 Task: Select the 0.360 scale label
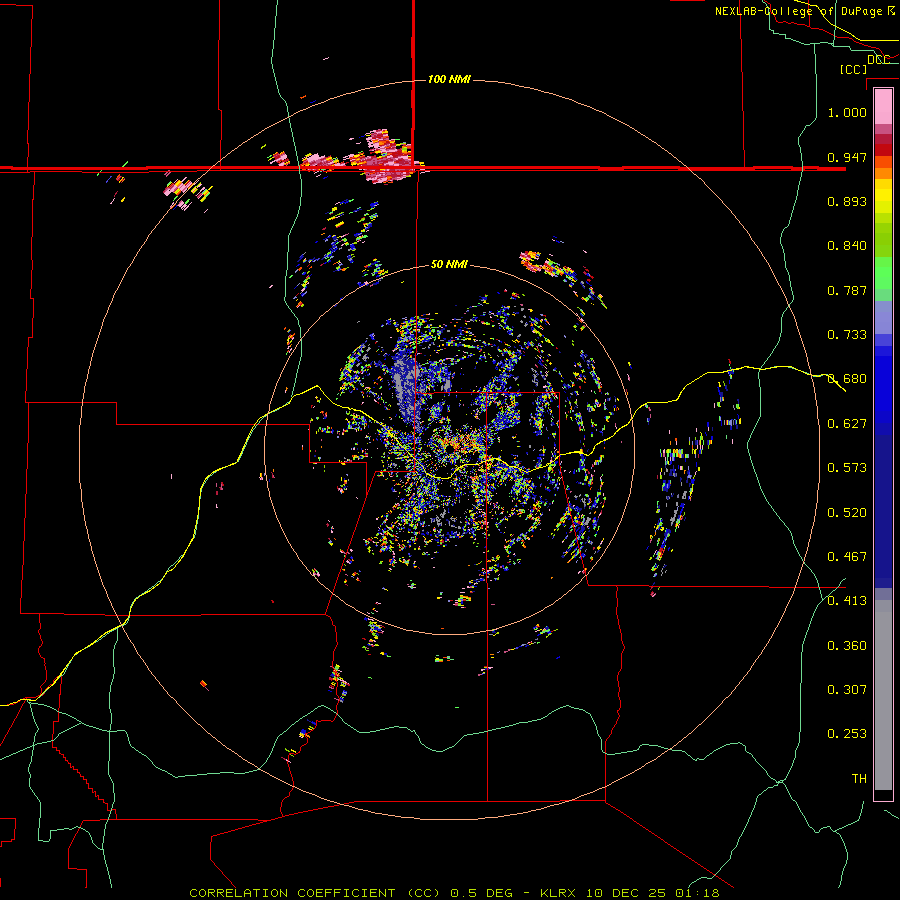(x=847, y=646)
